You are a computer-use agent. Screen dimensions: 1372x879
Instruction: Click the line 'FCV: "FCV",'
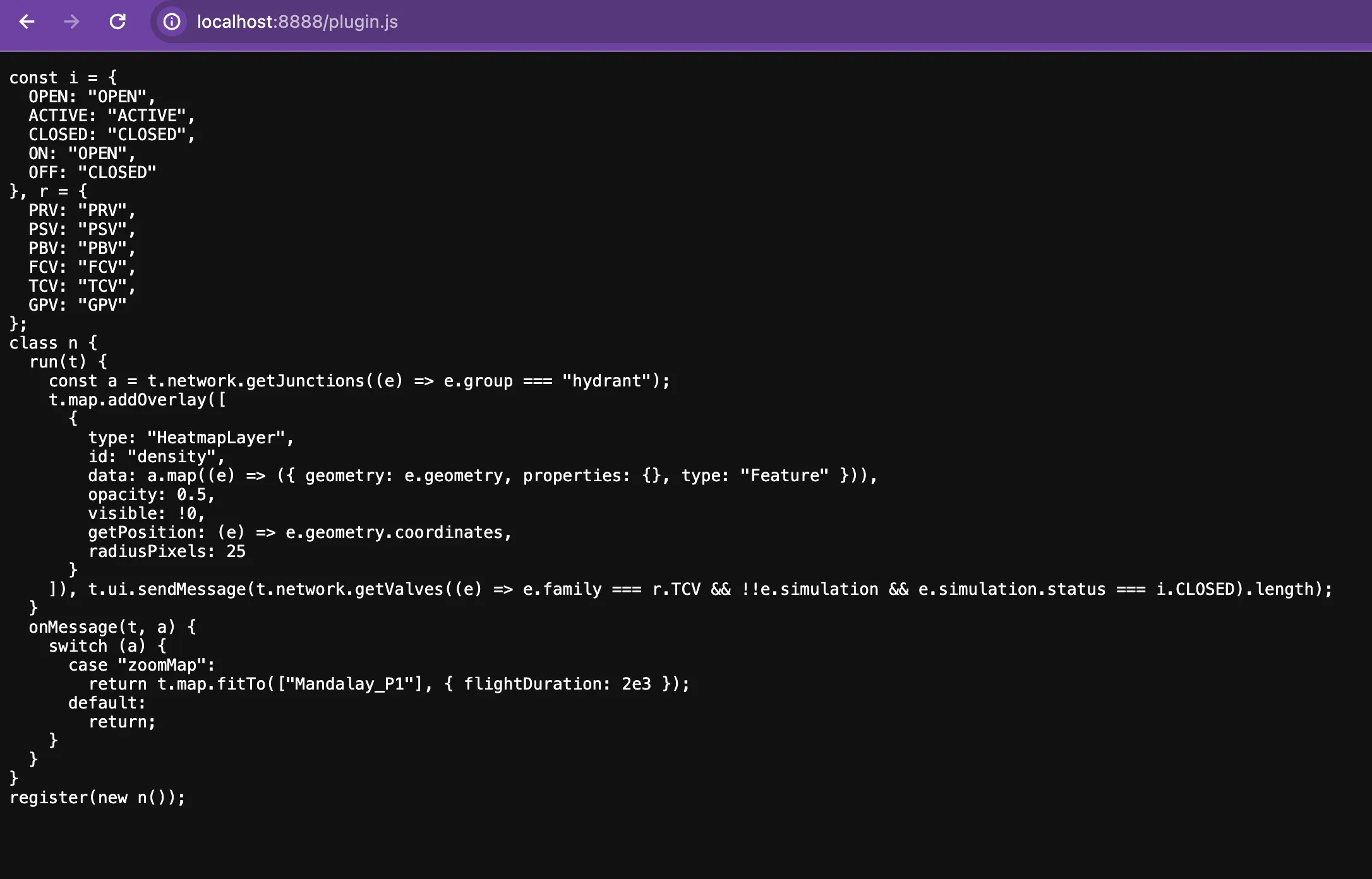point(82,267)
